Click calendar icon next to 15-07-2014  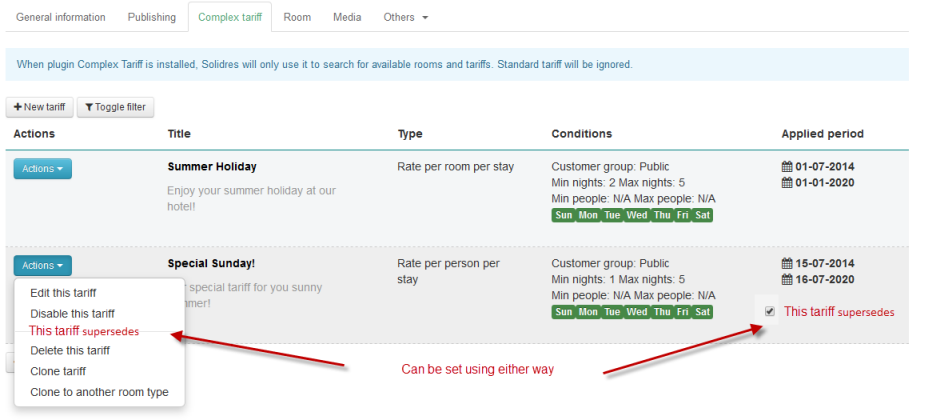pos(787,264)
